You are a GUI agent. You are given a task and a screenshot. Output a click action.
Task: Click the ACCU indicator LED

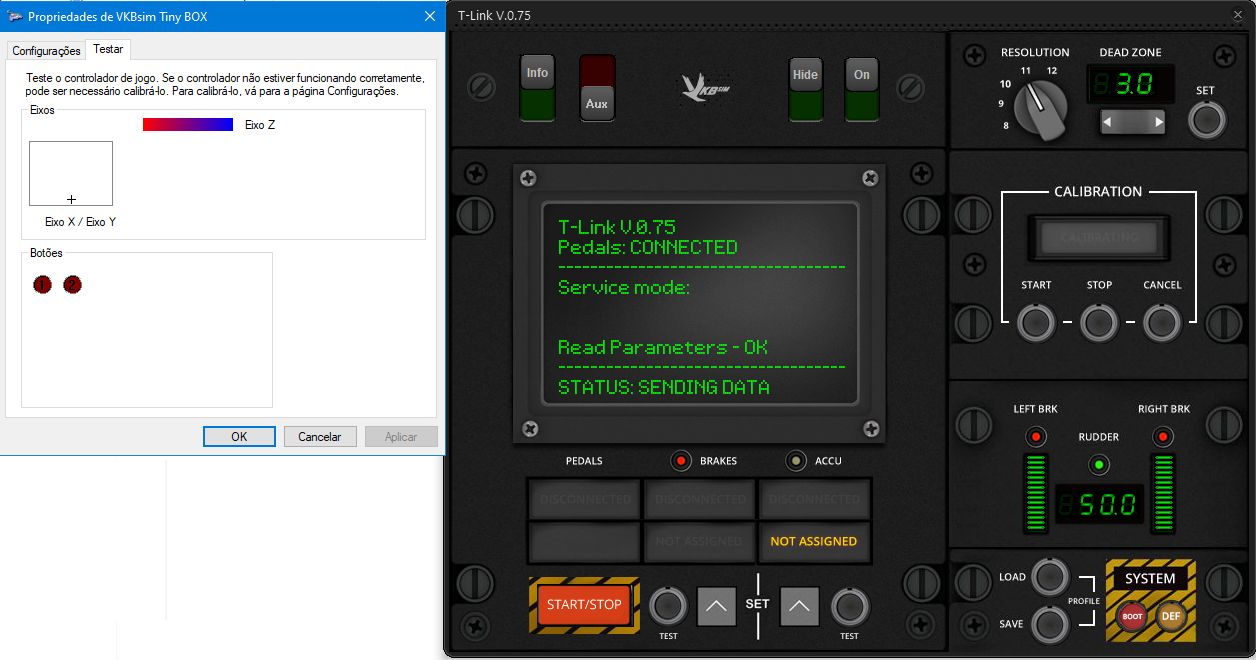coord(796,461)
